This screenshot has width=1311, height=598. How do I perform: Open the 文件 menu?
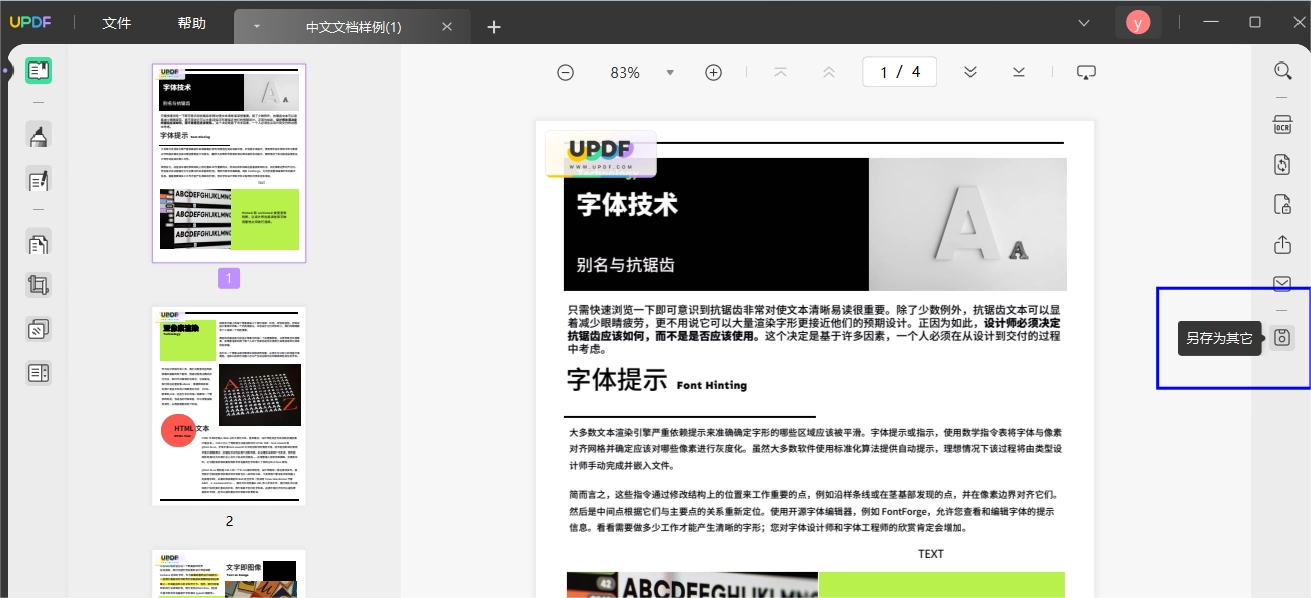tap(117, 23)
